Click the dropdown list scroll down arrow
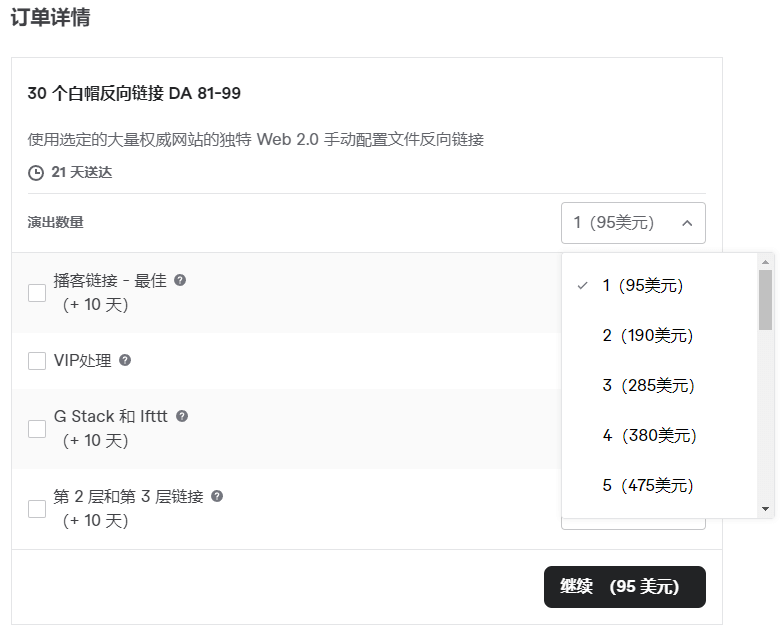 765,509
